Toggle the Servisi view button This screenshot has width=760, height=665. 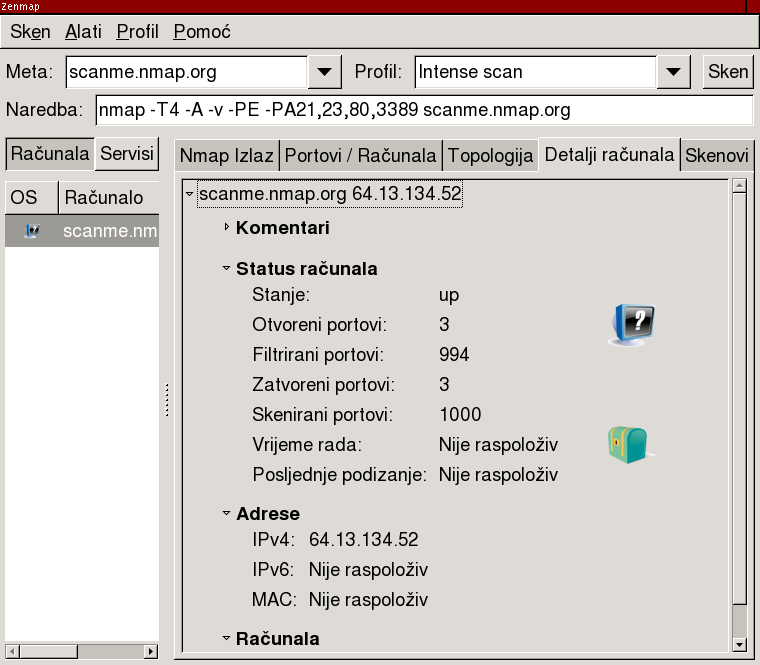click(127, 154)
